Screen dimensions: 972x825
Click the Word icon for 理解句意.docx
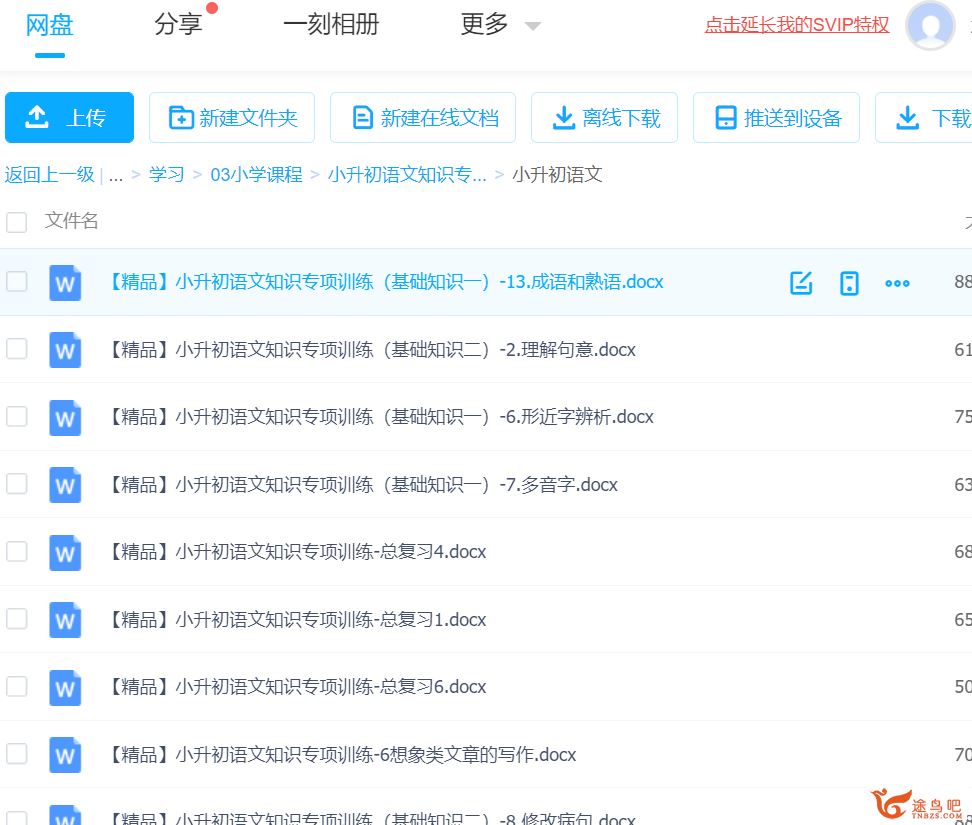[x=65, y=350]
